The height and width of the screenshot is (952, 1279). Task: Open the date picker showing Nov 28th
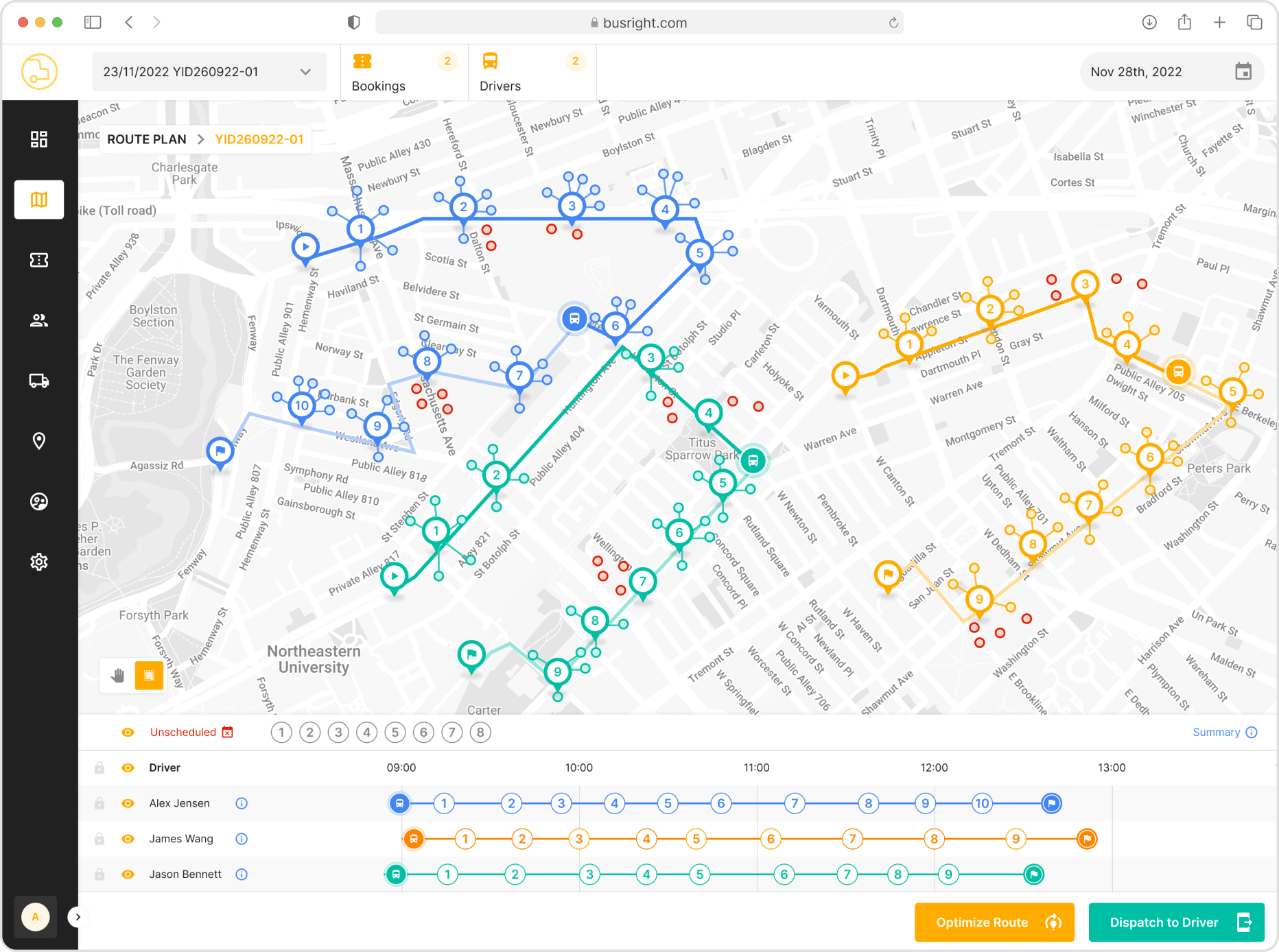coord(1244,71)
